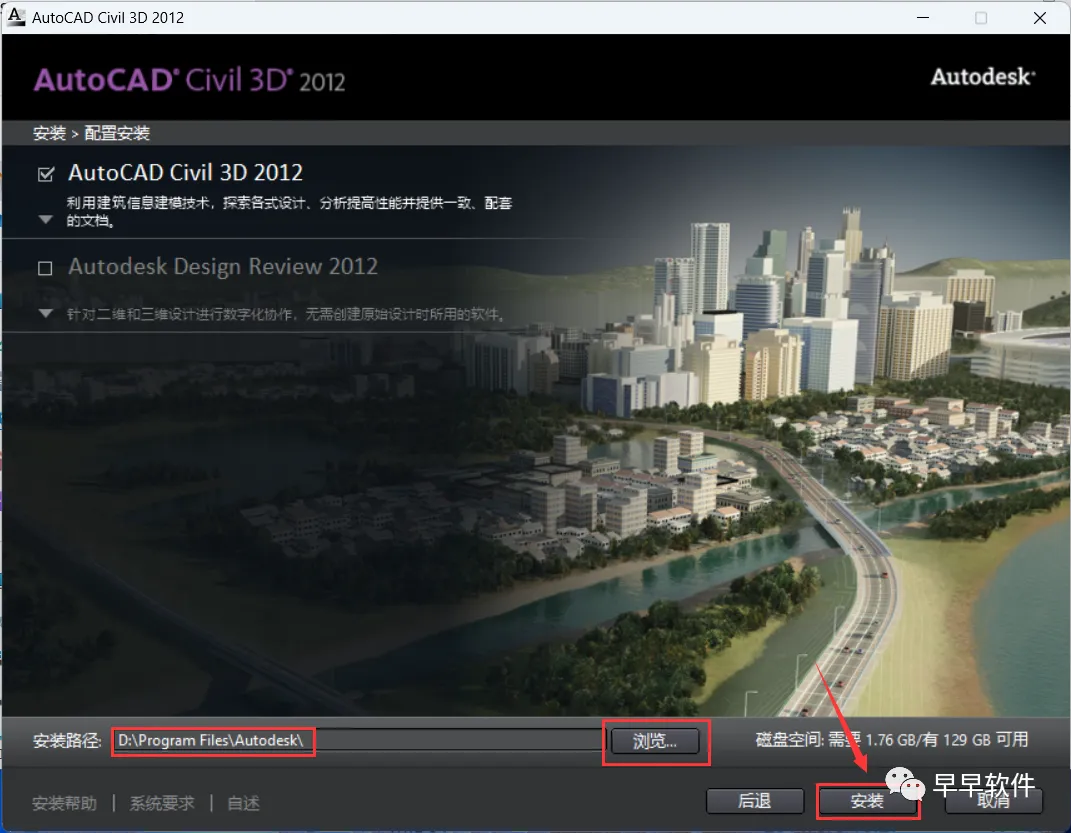
Task: Open the 安装帮助 link
Action: [x=64, y=803]
